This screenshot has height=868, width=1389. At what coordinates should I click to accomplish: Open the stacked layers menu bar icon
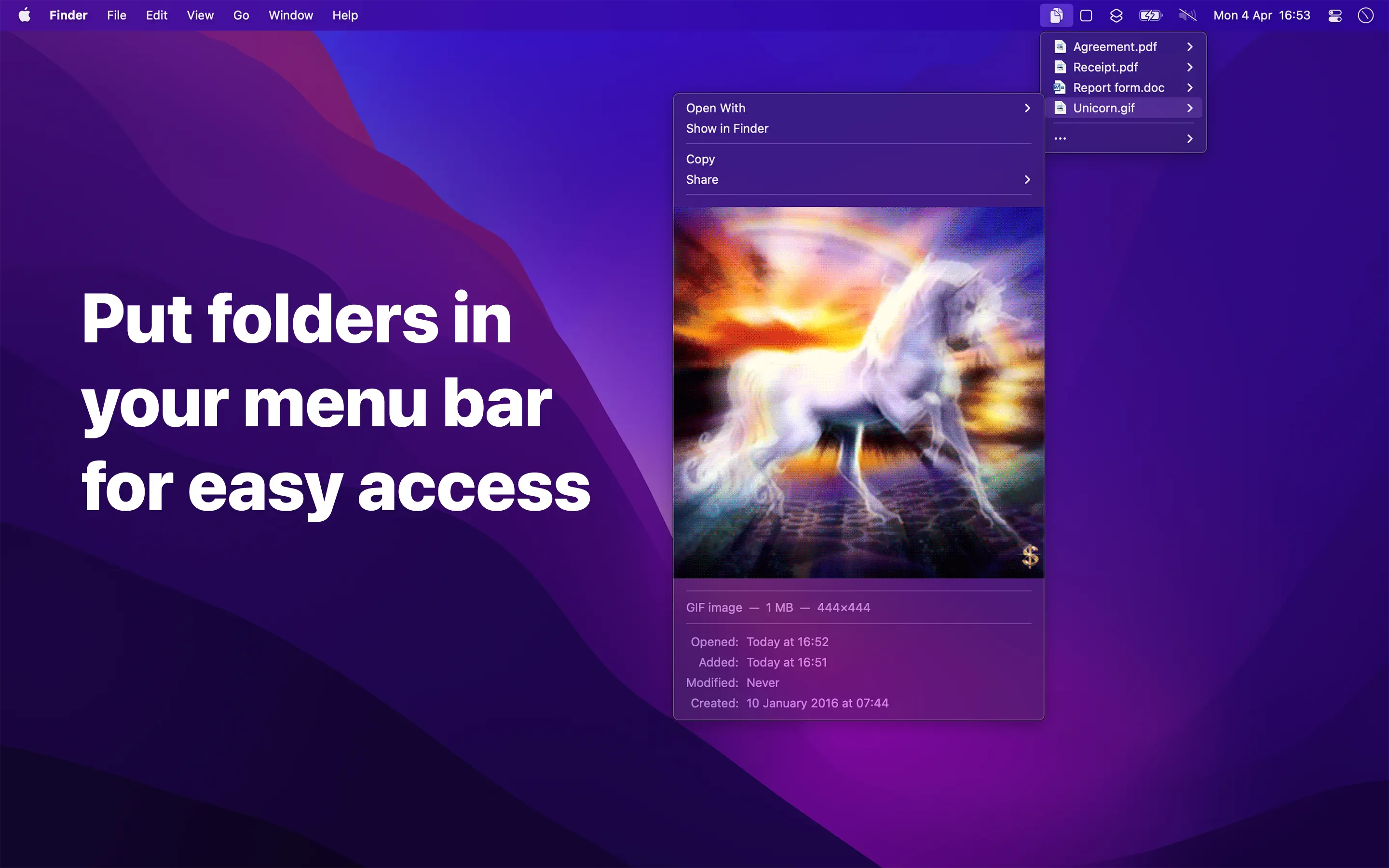[1116, 15]
